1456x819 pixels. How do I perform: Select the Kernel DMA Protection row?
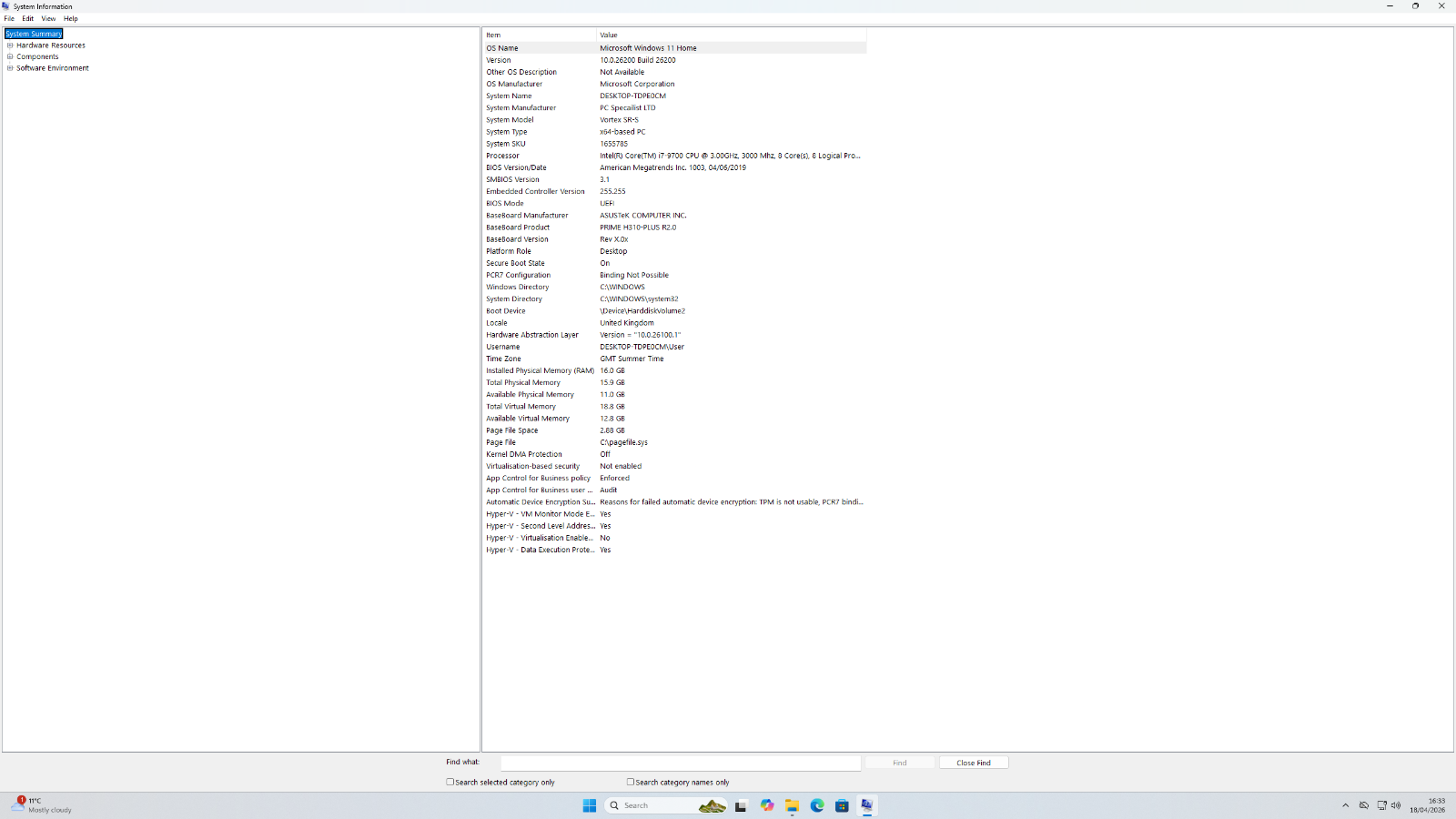(x=674, y=454)
